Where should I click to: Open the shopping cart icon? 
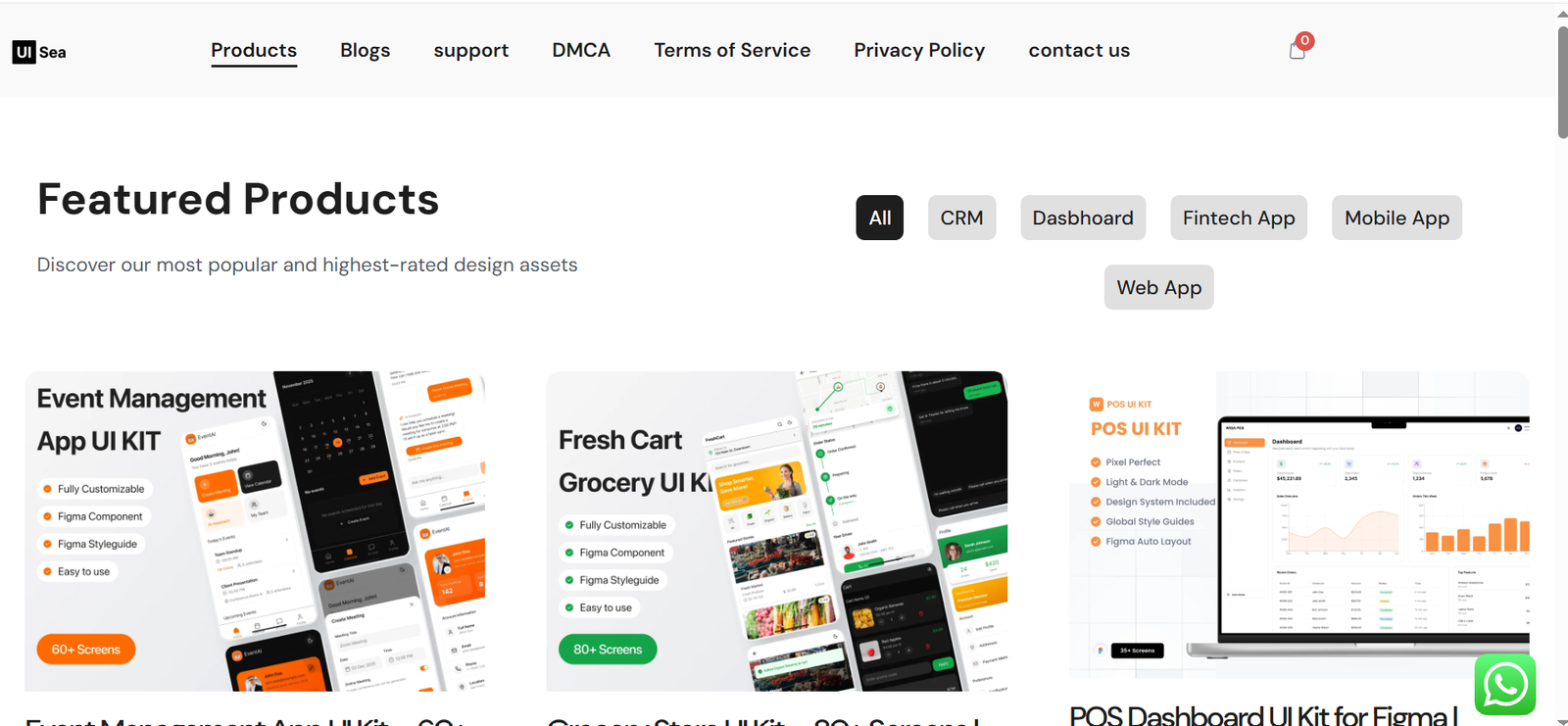pyautogui.click(x=1298, y=49)
